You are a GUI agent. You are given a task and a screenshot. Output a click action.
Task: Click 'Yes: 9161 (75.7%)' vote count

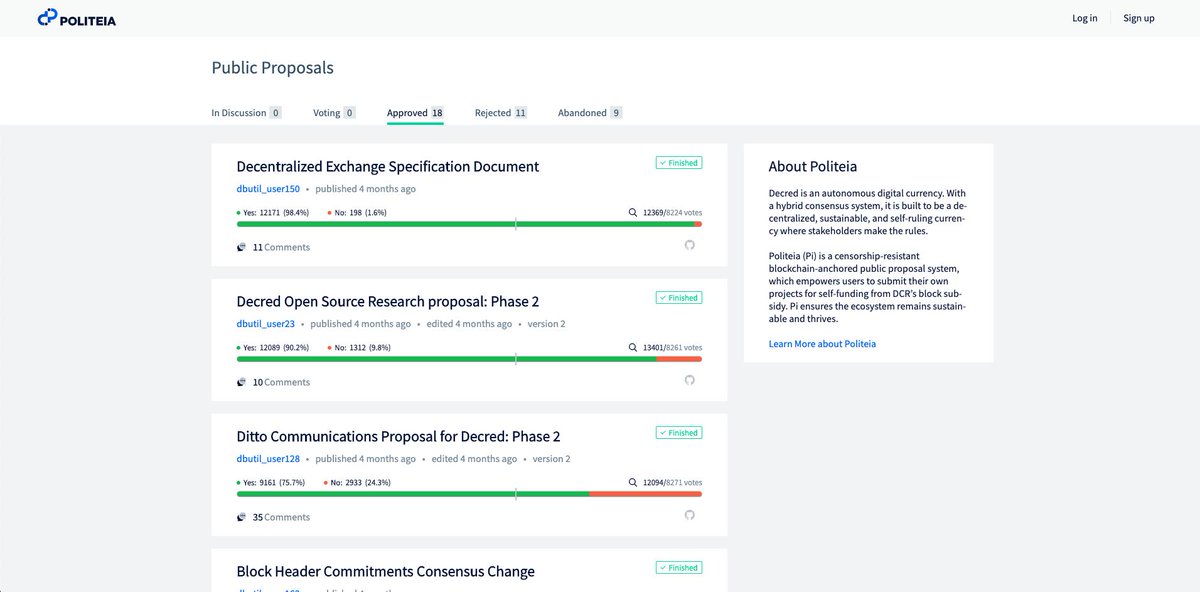(270, 483)
